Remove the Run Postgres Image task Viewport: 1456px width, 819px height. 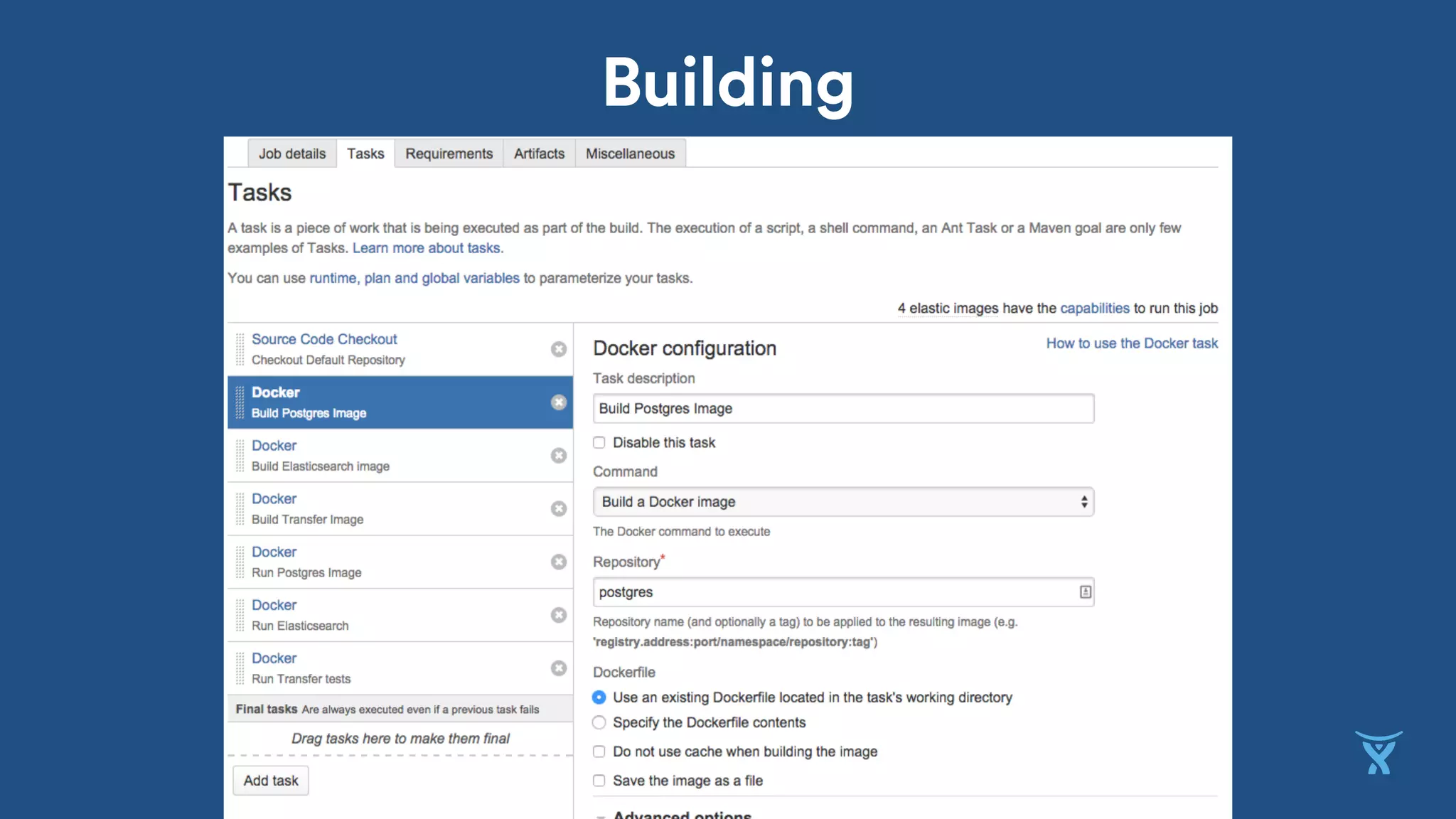pyautogui.click(x=559, y=562)
